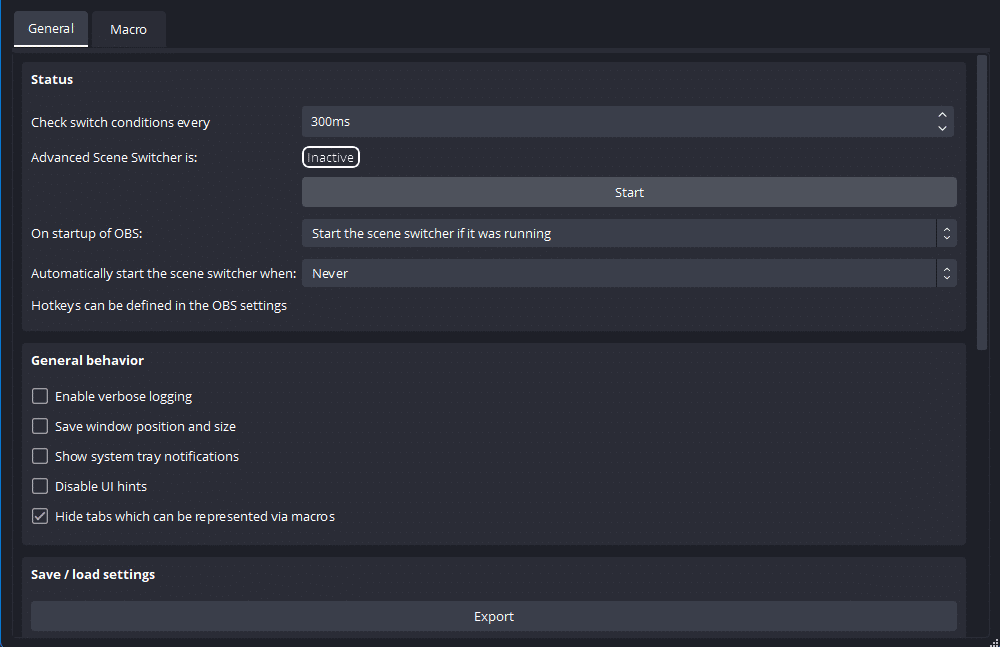Check the Disable UI hints box
1000x647 pixels.
pos(40,486)
